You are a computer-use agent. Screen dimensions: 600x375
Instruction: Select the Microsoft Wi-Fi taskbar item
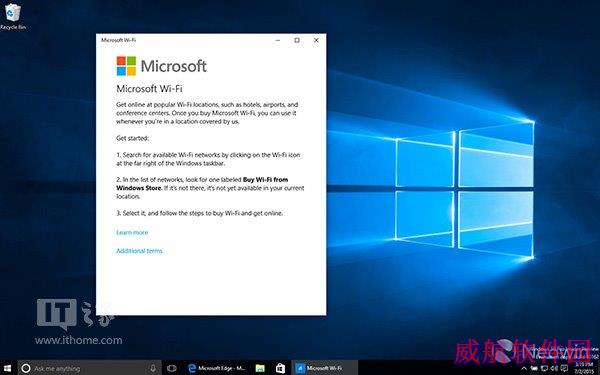pyautogui.click(x=324, y=368)
